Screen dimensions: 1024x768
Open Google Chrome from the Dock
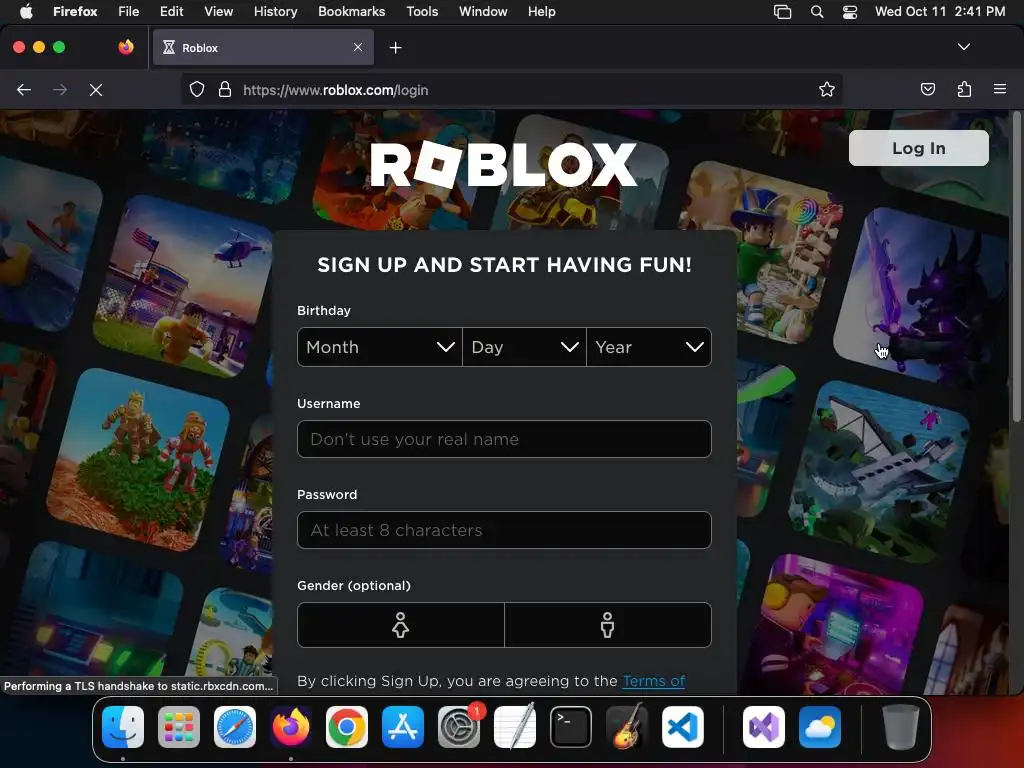click(x=347, y=727)
